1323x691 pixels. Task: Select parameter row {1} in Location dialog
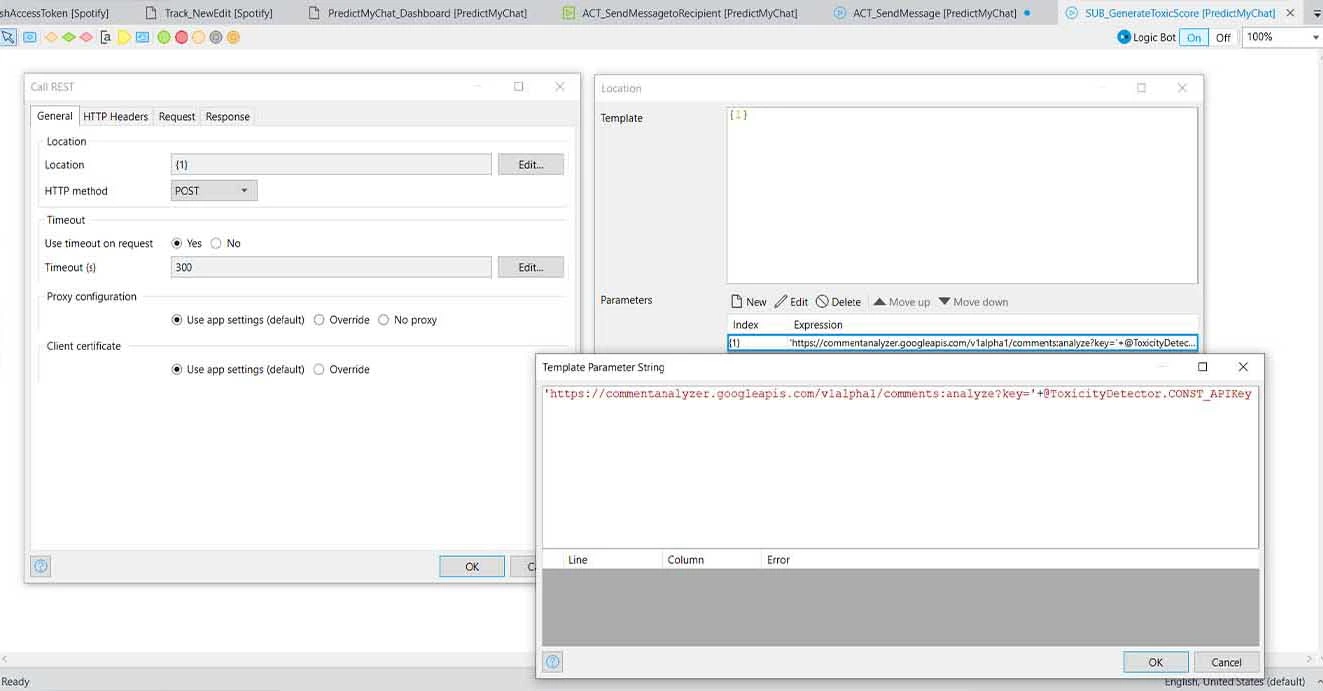coord(962,343)
